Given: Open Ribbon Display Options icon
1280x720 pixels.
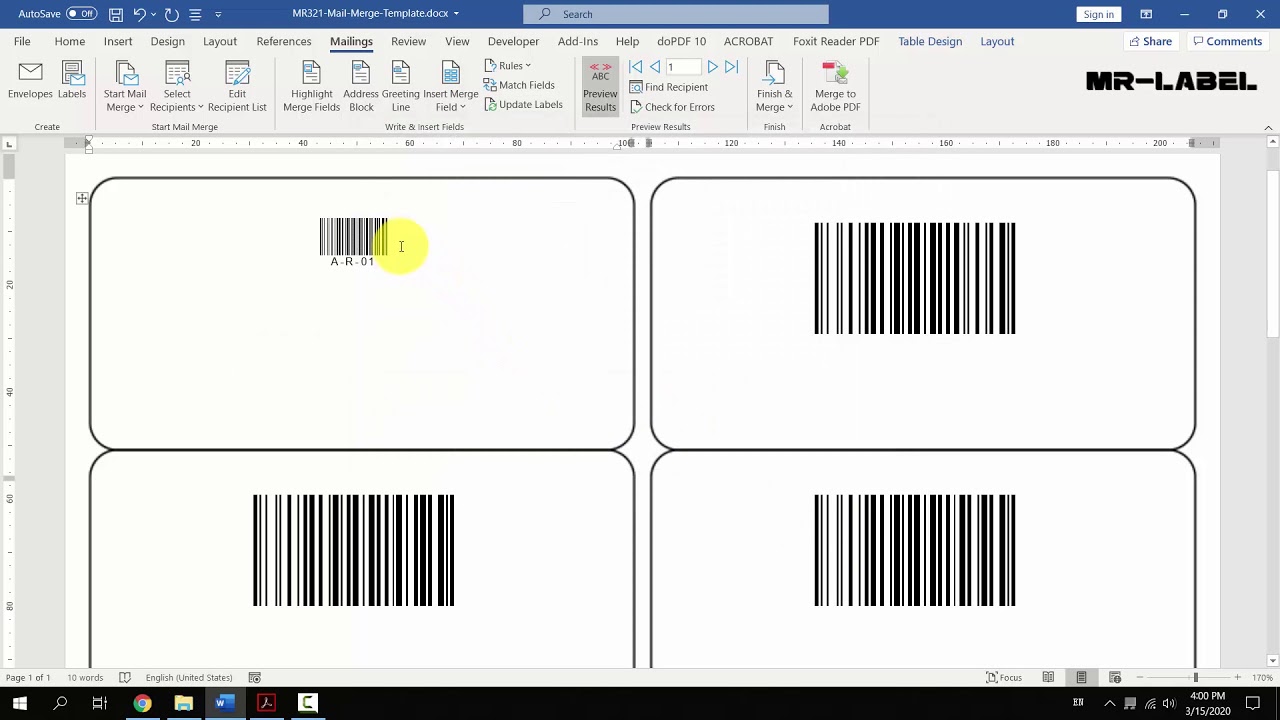Looking at the screenshot, I should (1146, 14).
